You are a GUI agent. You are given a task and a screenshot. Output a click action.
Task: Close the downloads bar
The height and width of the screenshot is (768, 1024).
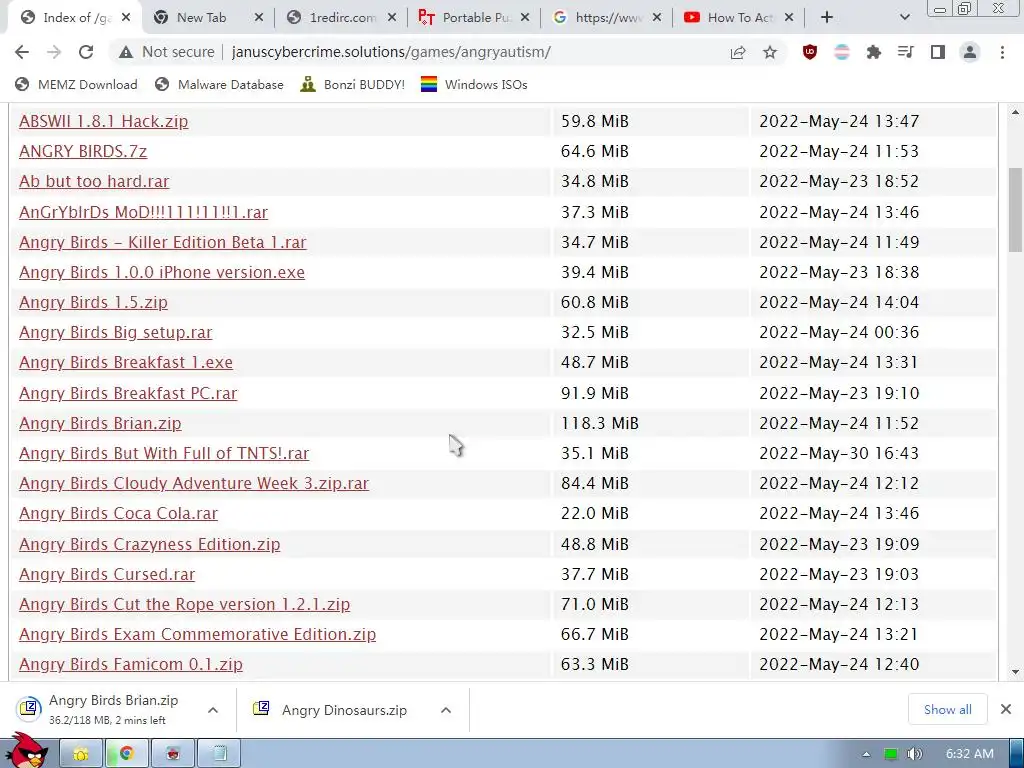click(1006, 709)
